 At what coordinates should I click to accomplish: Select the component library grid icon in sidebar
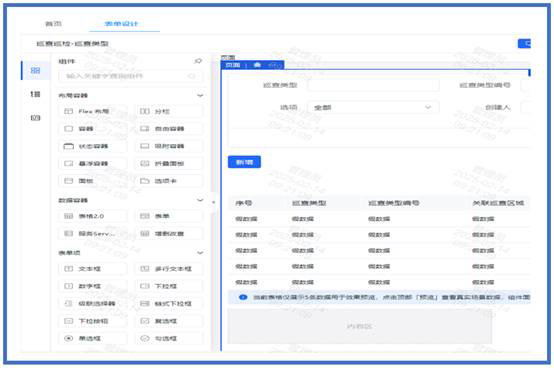click(x=35, y=70)
